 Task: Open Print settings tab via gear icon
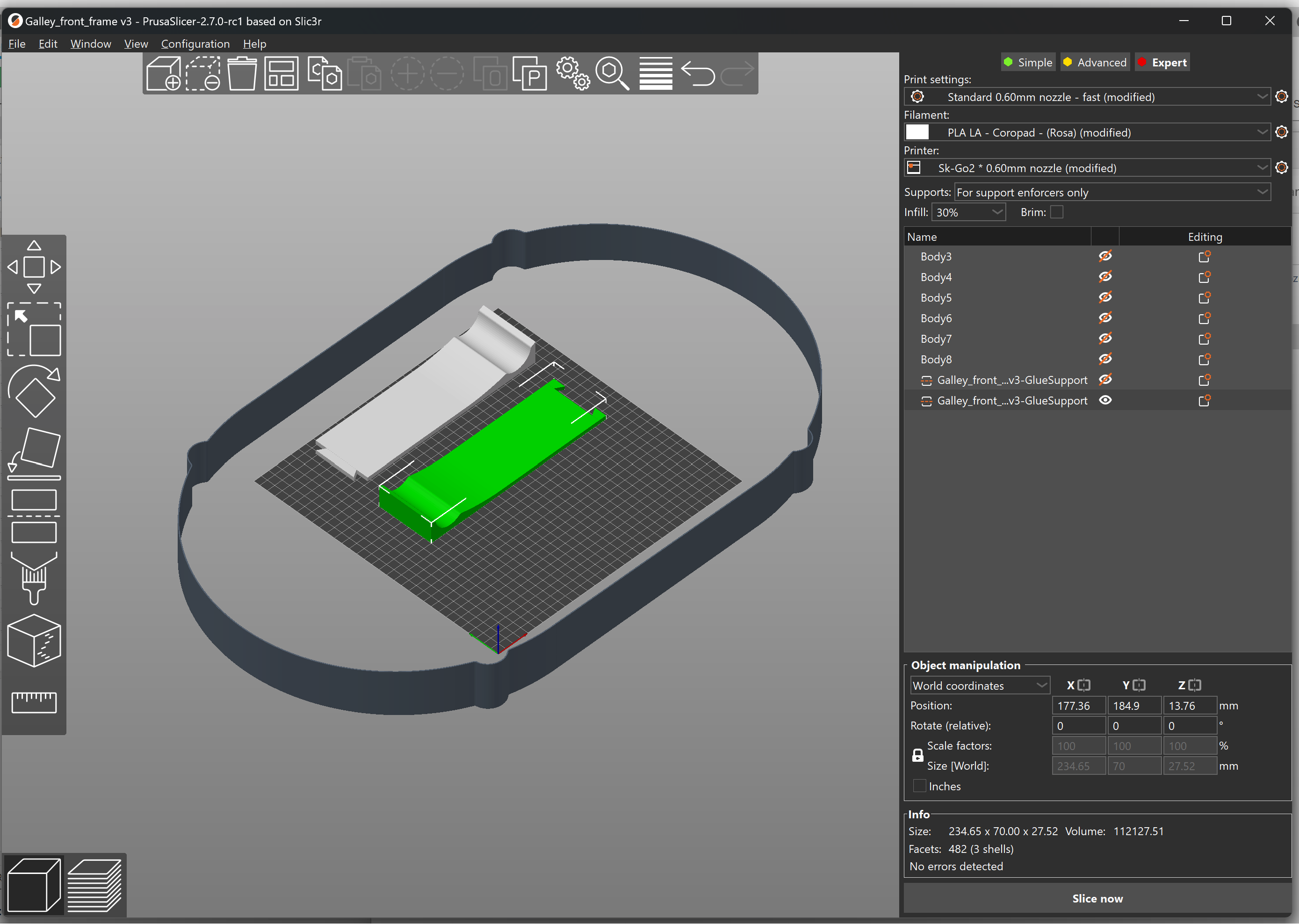pos(1281,97)
